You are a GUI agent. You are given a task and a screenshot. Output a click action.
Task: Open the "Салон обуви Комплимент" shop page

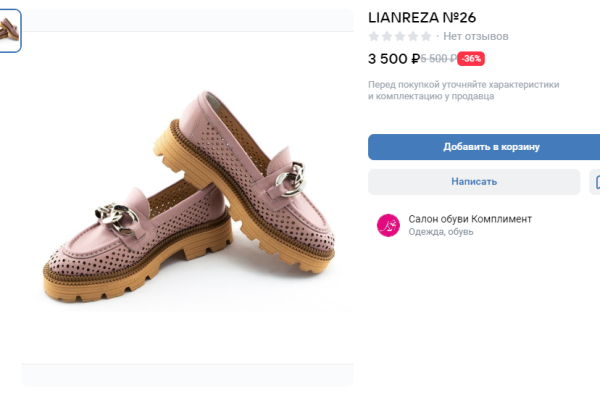point(470,218)
